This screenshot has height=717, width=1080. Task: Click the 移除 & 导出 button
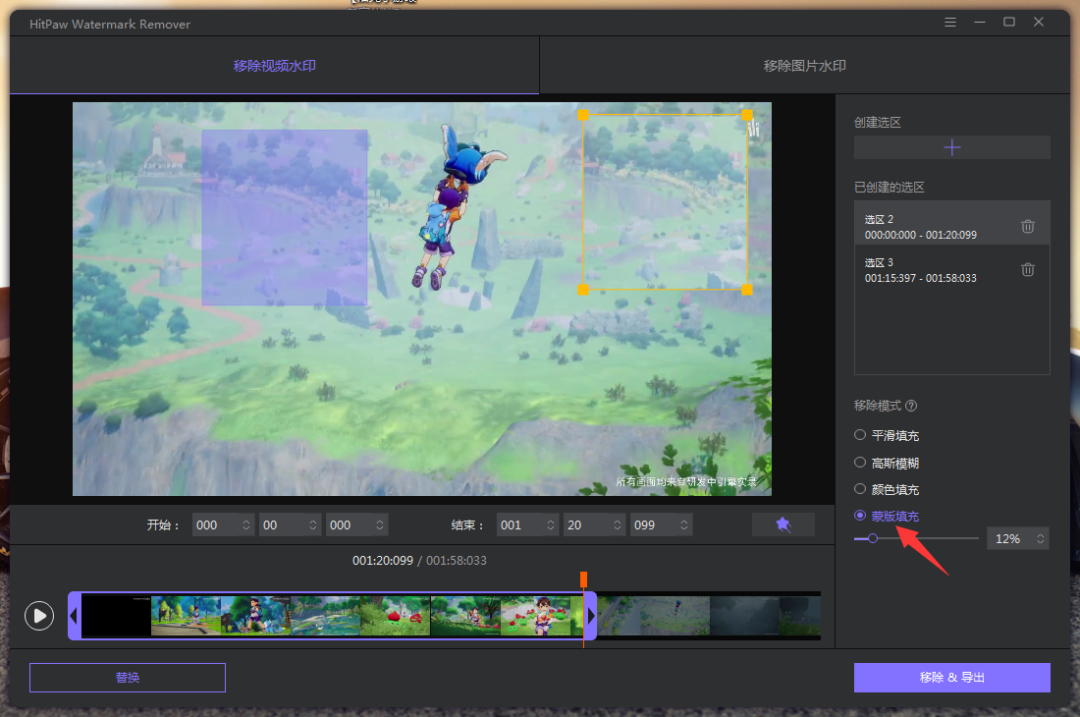tap(952, 678)
